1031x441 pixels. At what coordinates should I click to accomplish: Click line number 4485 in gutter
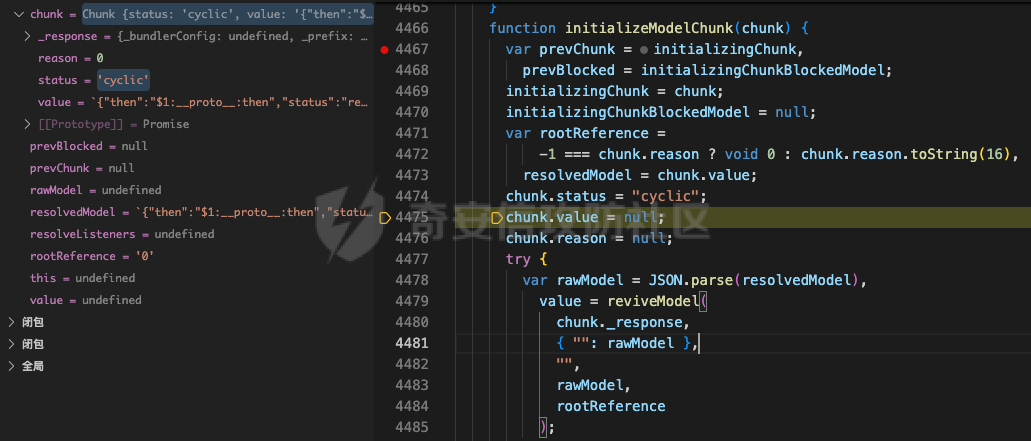(x=412, y=427)
